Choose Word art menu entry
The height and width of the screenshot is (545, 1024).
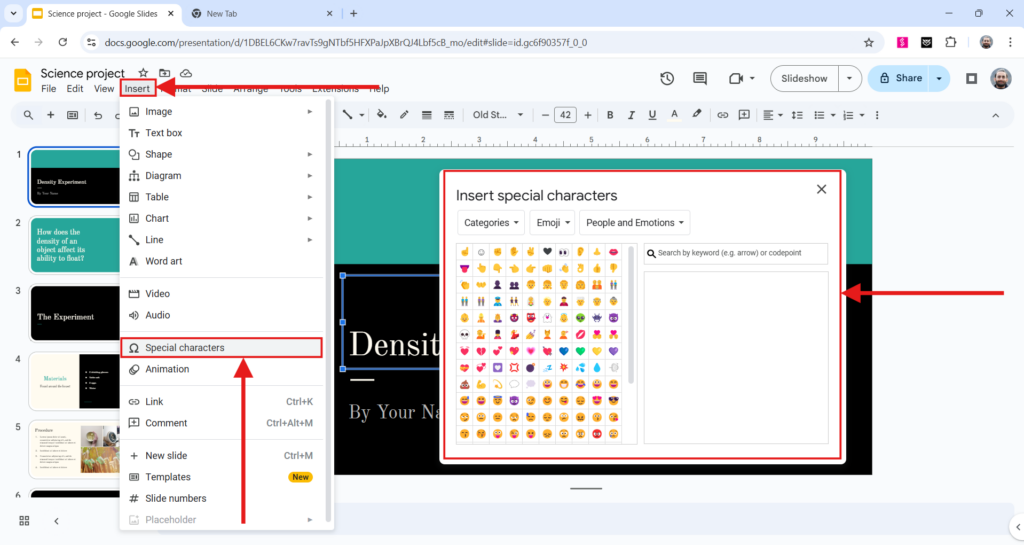coord(221,261)
